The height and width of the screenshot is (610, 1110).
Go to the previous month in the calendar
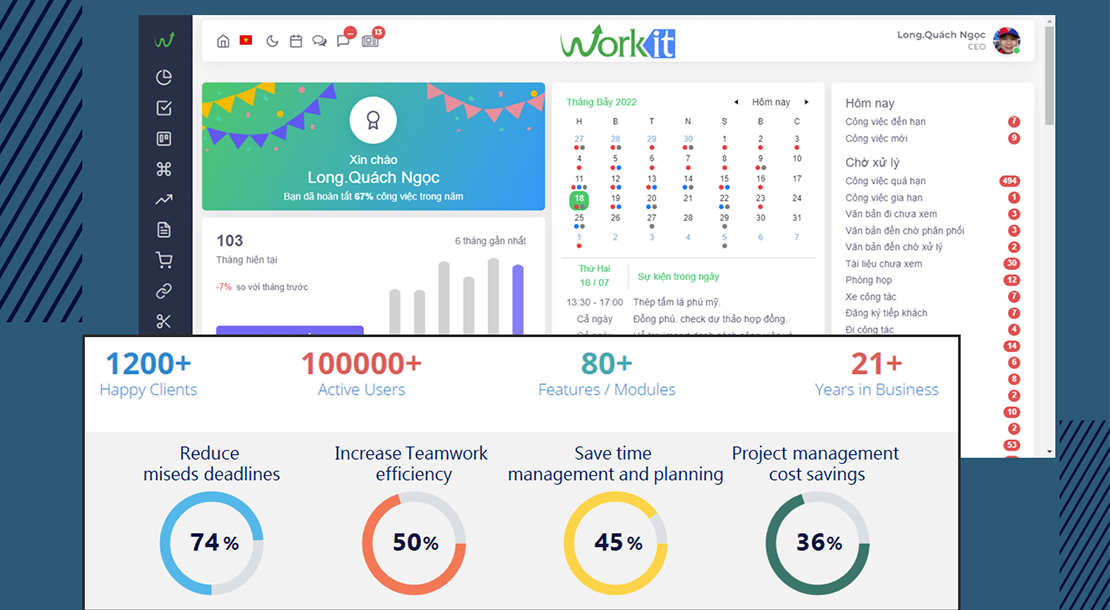(736, 102)
